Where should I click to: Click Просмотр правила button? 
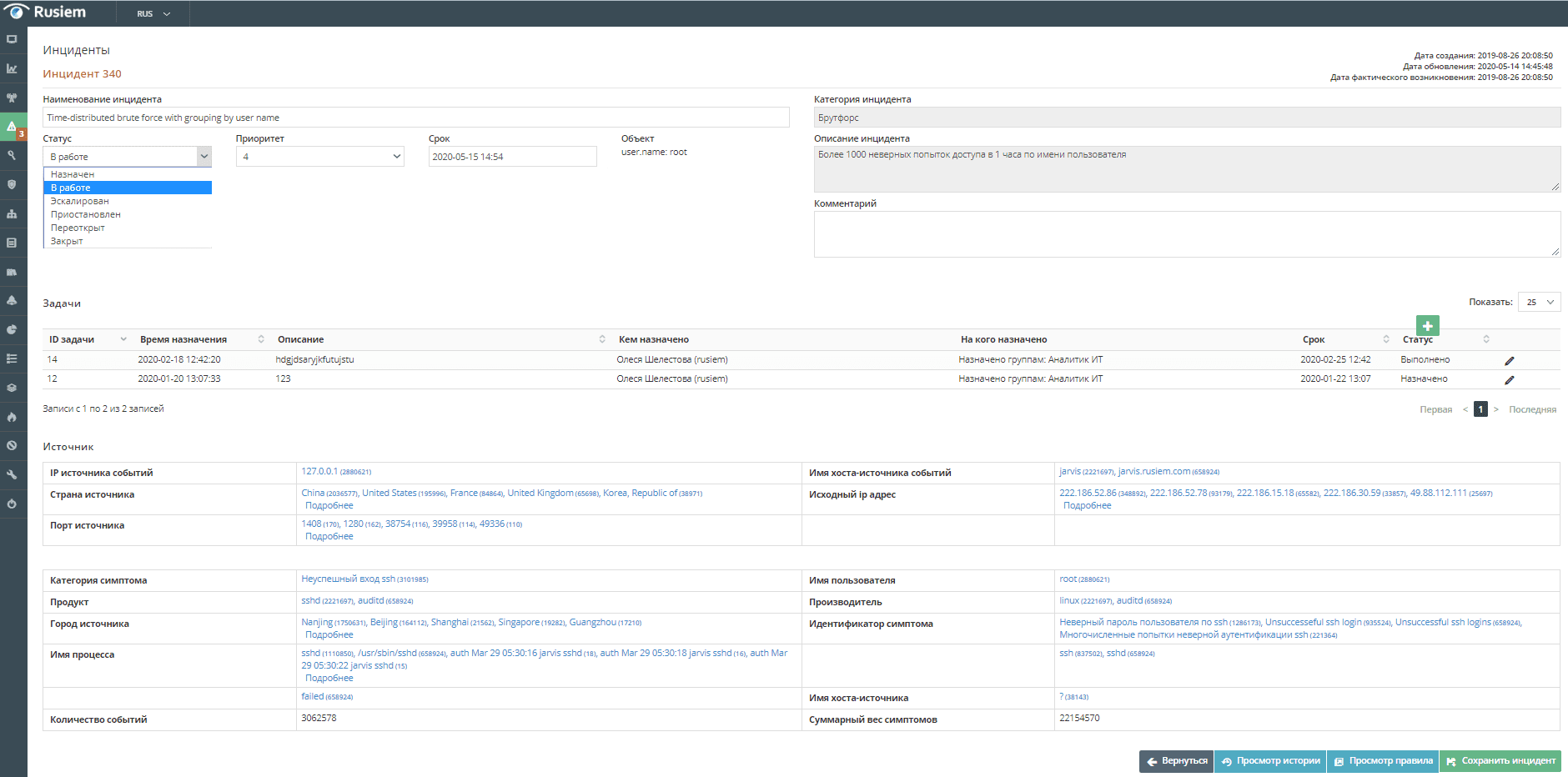pyautogui.click(x=1383, y=761)
